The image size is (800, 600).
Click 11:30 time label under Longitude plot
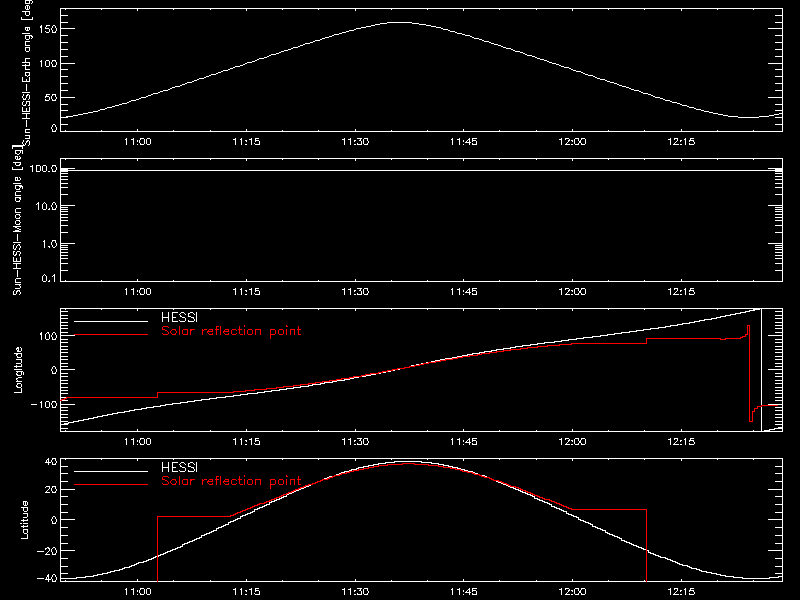tap(355, 442)
